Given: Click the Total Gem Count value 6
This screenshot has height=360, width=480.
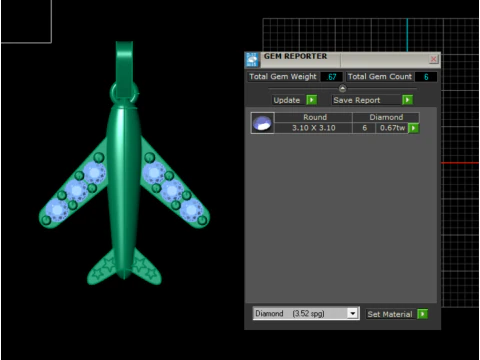Looking at the screenshot, I should [x=426, y=77].
